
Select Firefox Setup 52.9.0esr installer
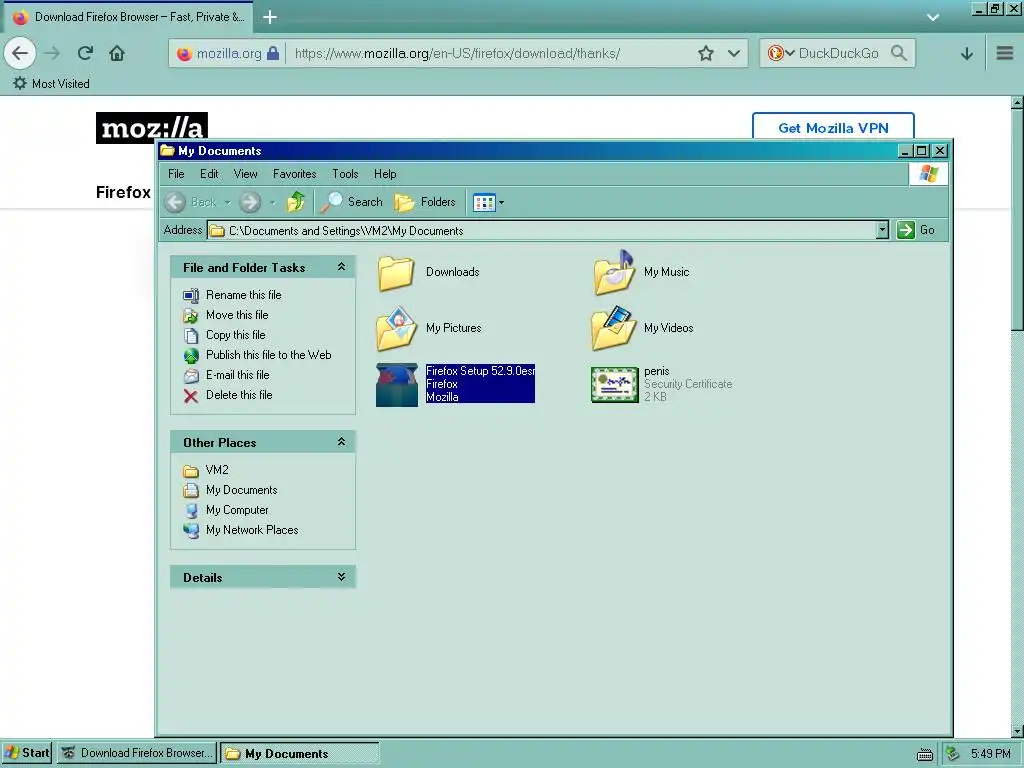point(455,384)
